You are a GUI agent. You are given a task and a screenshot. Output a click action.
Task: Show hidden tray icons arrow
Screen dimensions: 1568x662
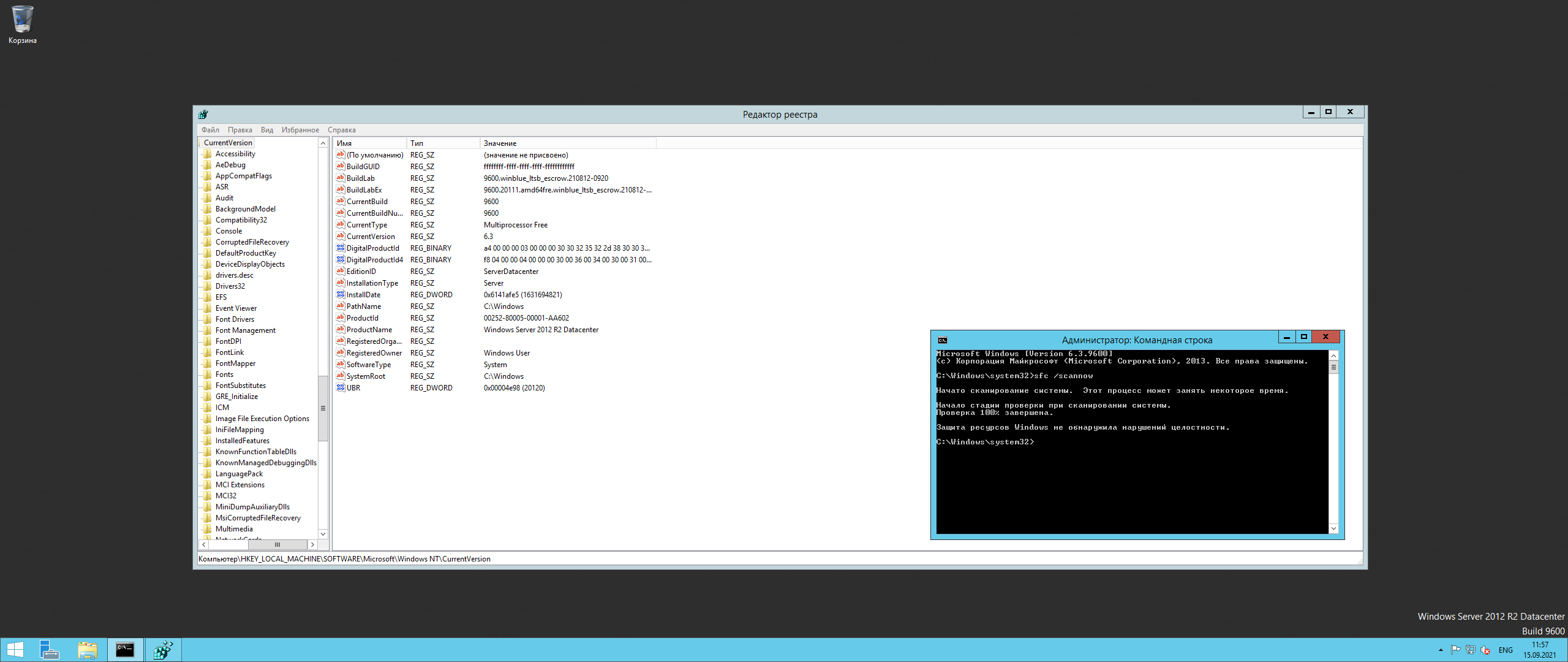point(1441,650)
